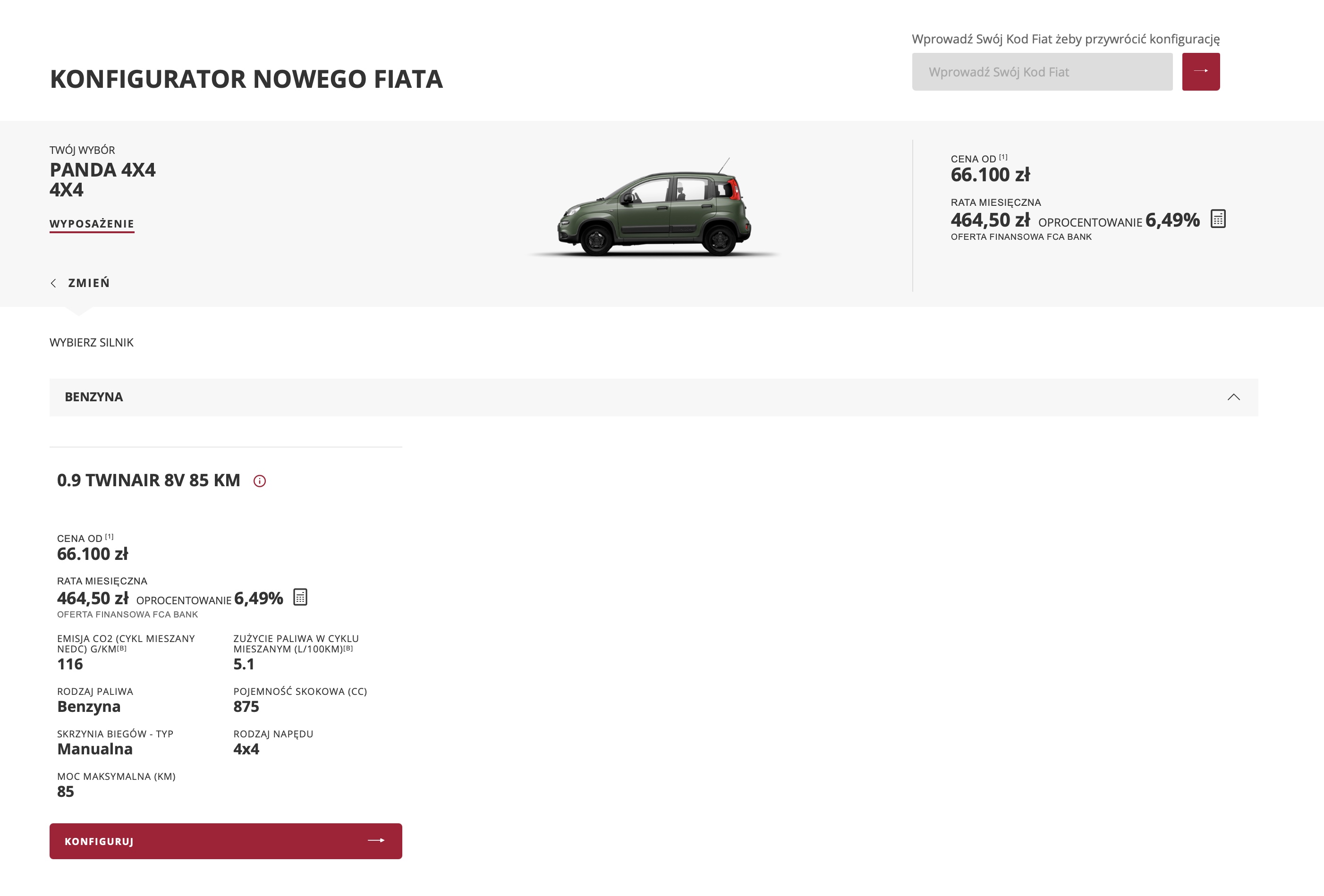Click the PANDA 4X4 model heading
The width and height of the screenshot is (1324, 896).
coord(102,170)
